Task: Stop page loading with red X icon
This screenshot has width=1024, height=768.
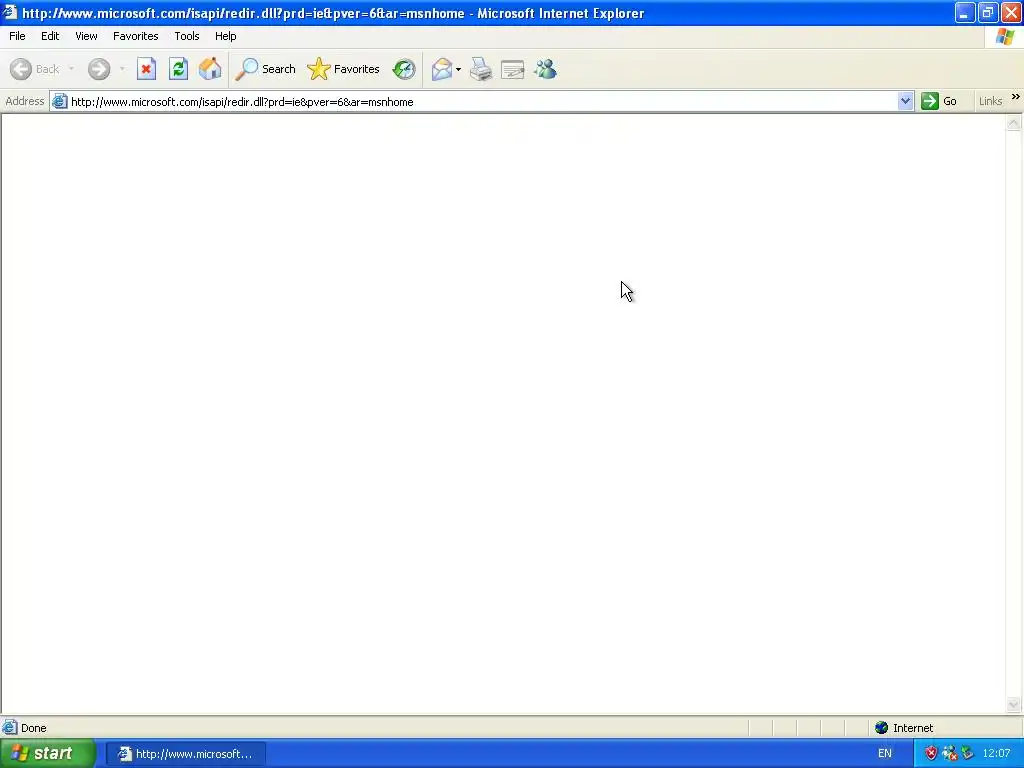Action: click(146, 69)
